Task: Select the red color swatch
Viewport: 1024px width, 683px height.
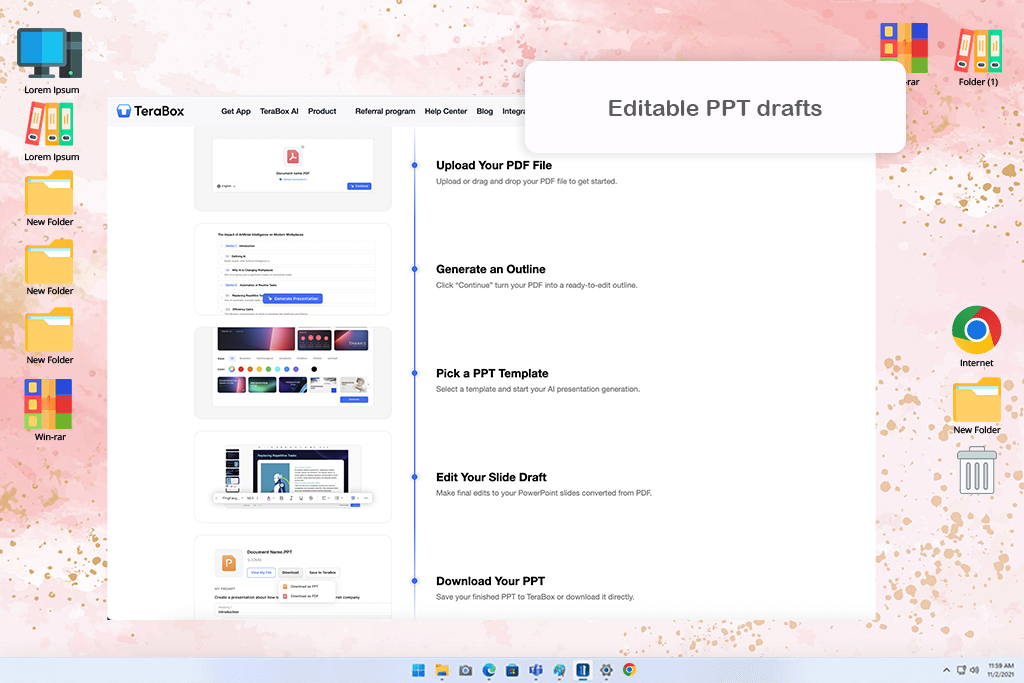Action: (x=241, y=369)
